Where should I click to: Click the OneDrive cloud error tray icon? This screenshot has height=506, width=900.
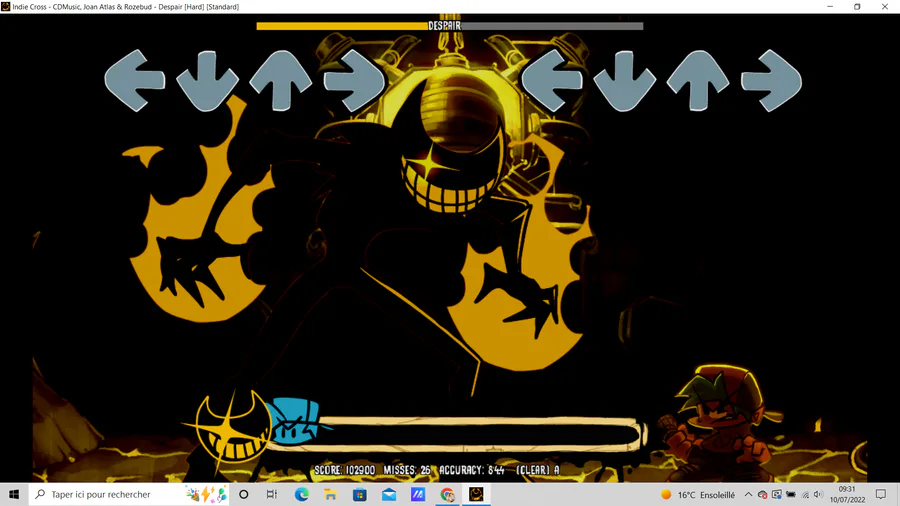click(762, 495)
